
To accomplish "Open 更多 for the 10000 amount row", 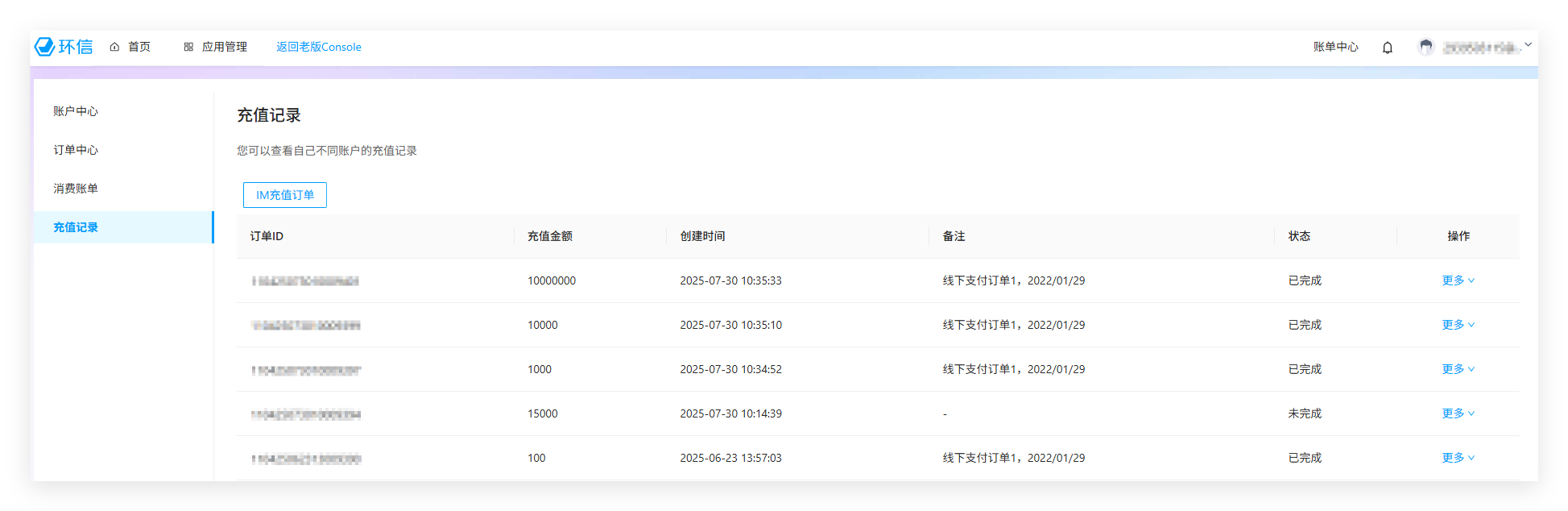I will (1458, 325).
